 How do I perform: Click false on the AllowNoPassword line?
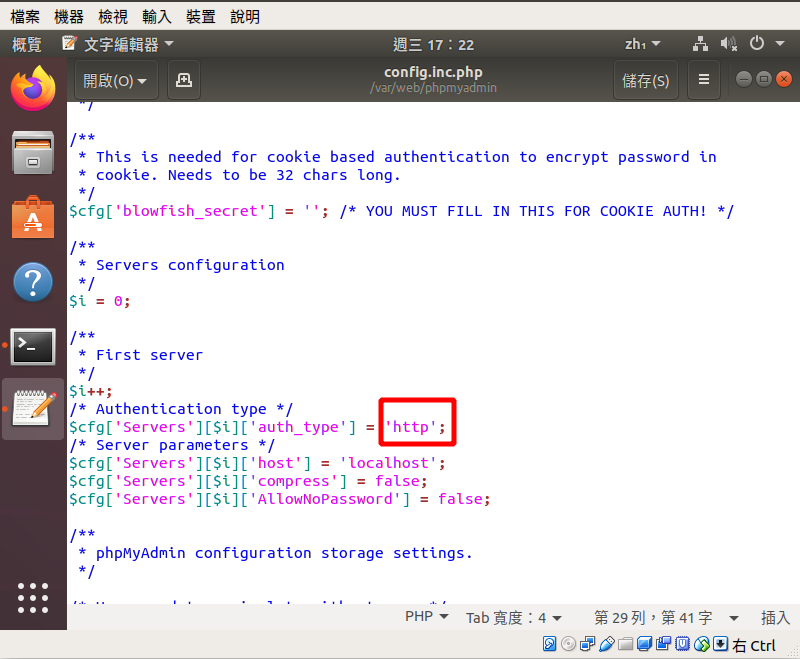tap(460, 499)
